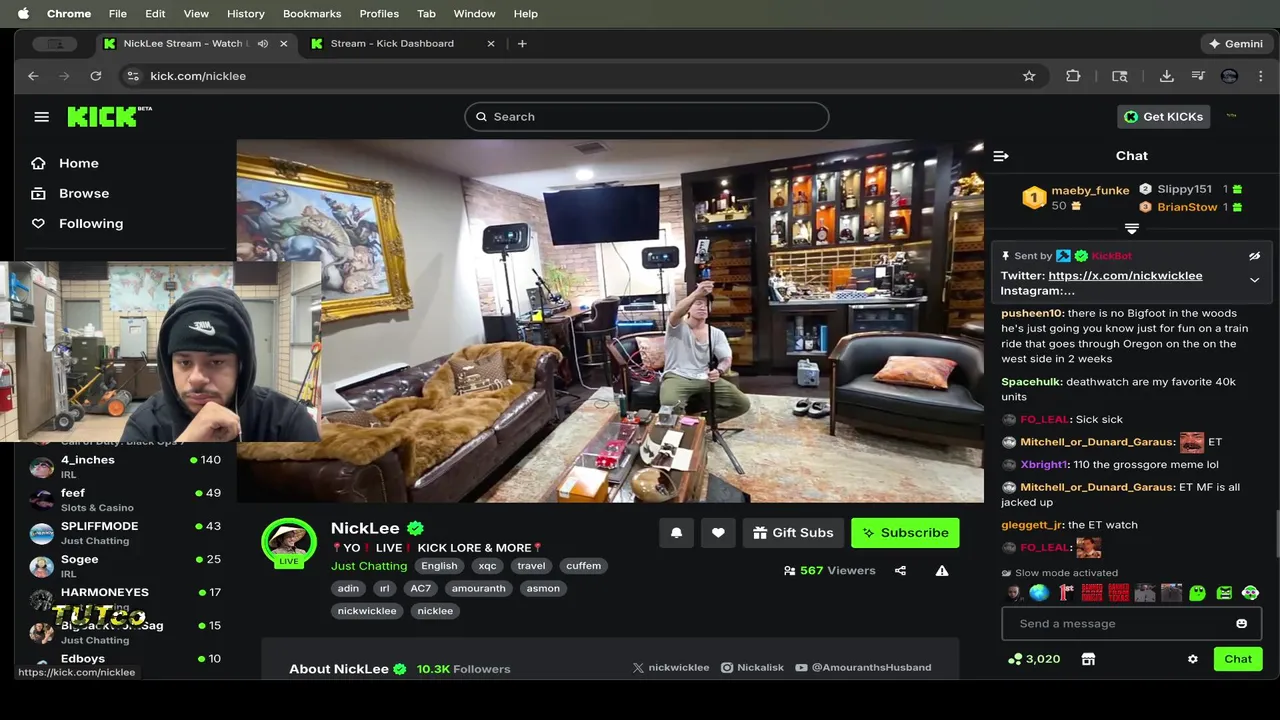Open the Nickalisk Instagram link

(x=753, y=668)
